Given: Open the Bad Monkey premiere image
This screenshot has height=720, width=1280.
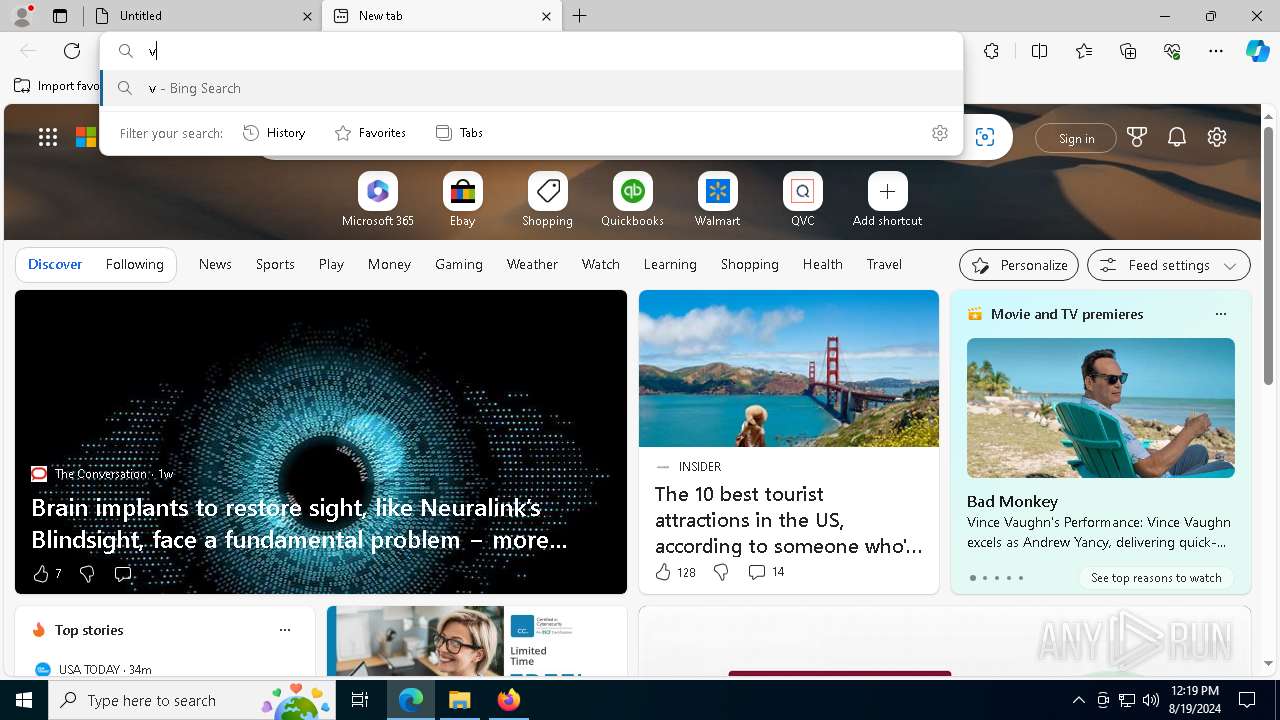Looking at the screenshot, I should point(1101,408).
